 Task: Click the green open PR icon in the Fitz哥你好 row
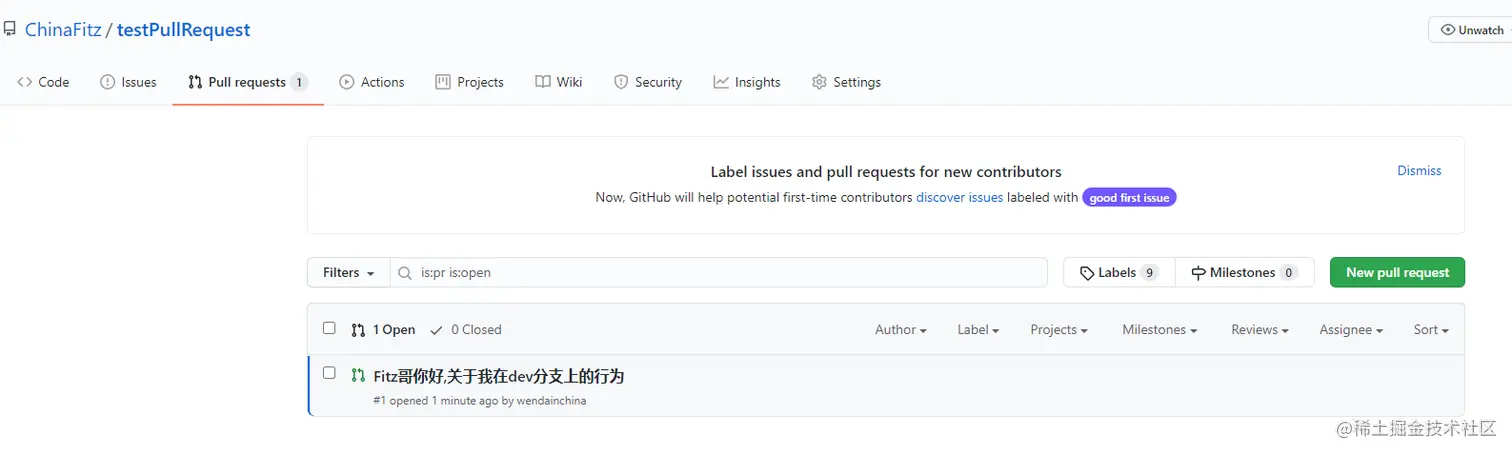(x=358, y=375)
